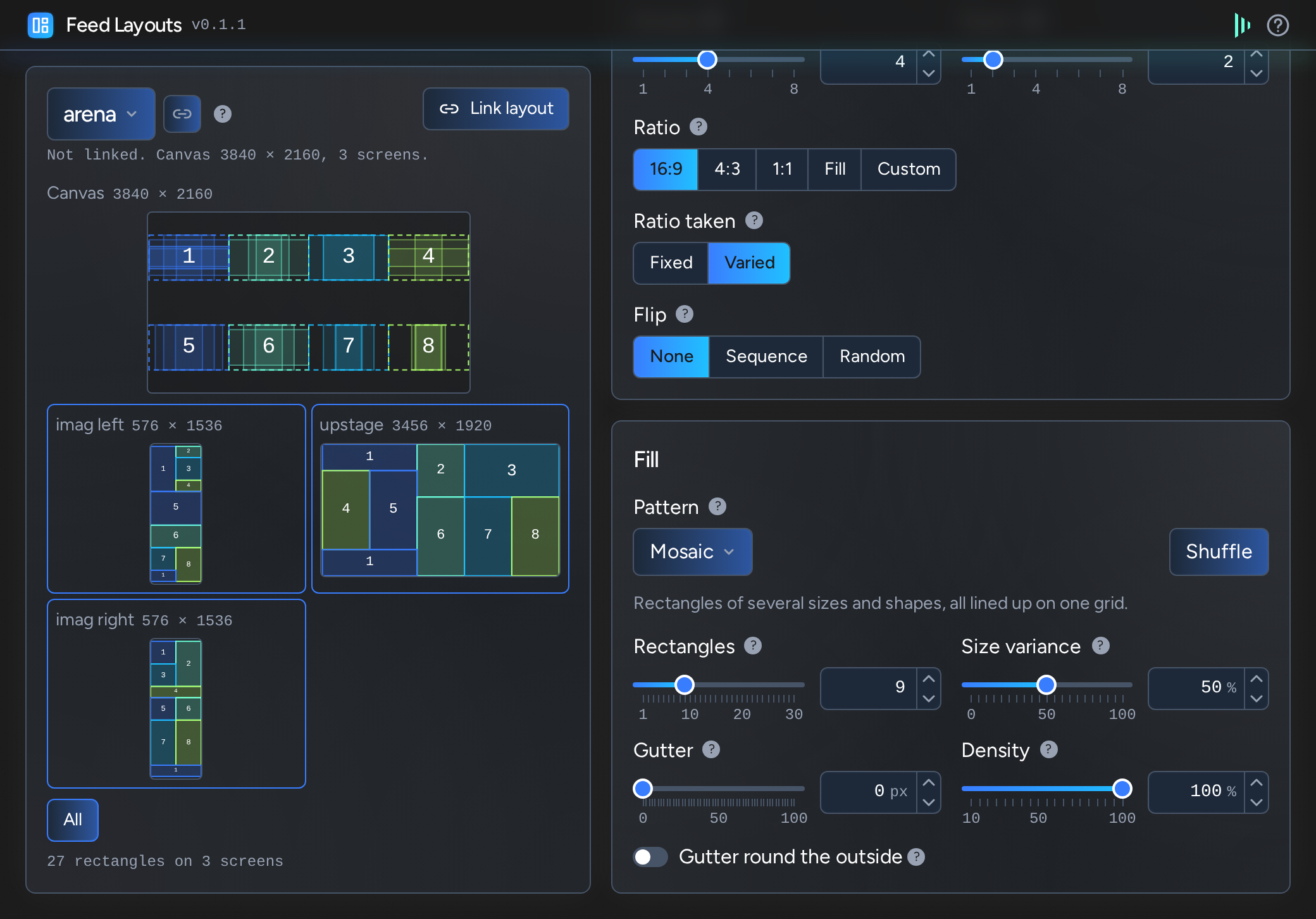The image size is (1316, 919).
Task: Select the upstage 3456 × 1920 screen preview
Action: (x=440, y=499)
